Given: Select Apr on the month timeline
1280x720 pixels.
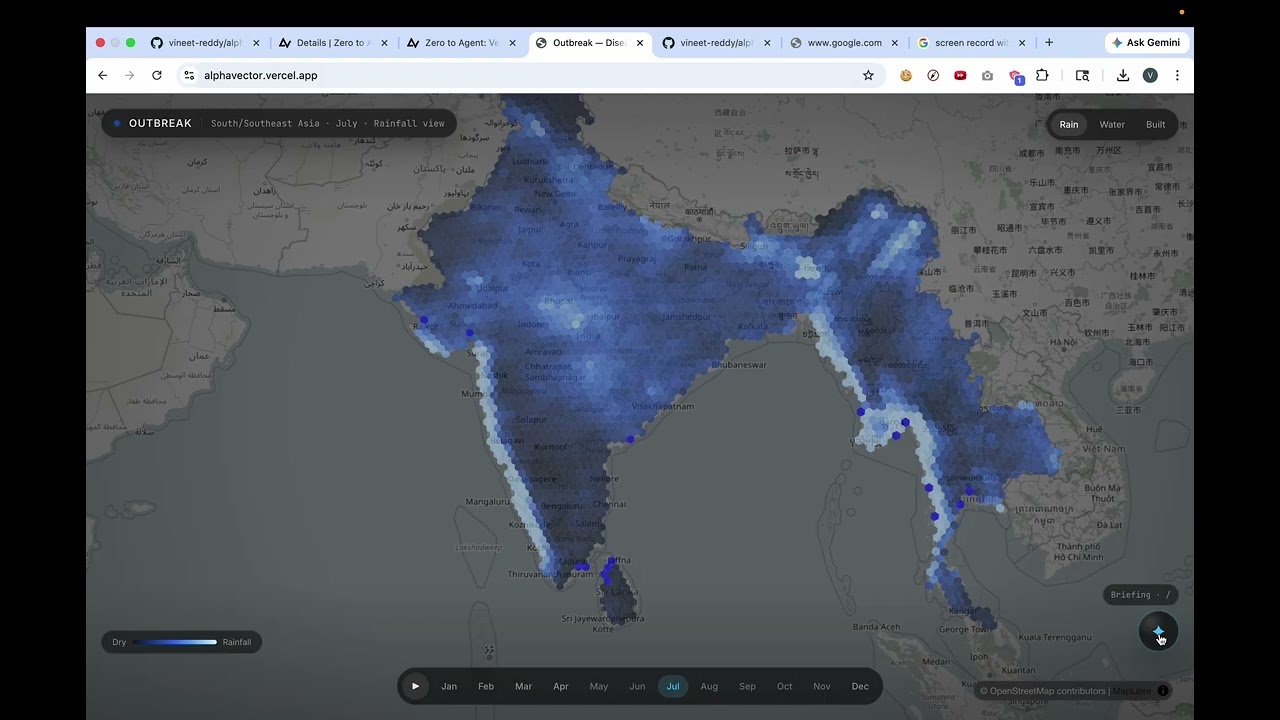Looking at the screenshot, I should click(x=561, y=686).
